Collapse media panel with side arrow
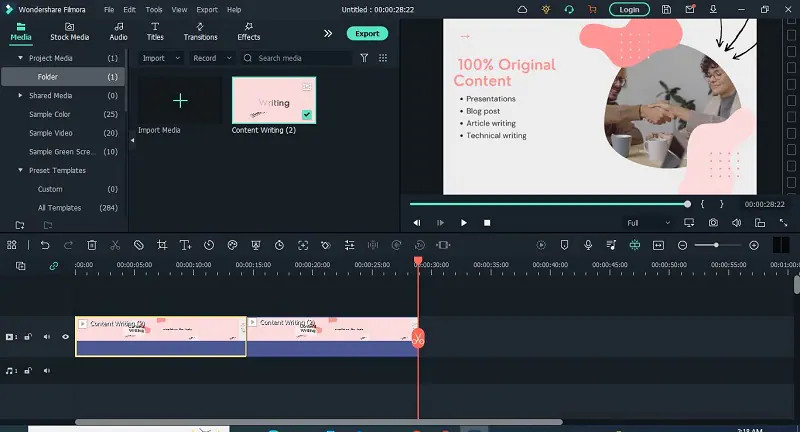This screenshot has width=800, height=432. pyautogui.click(x=132, y=140)
